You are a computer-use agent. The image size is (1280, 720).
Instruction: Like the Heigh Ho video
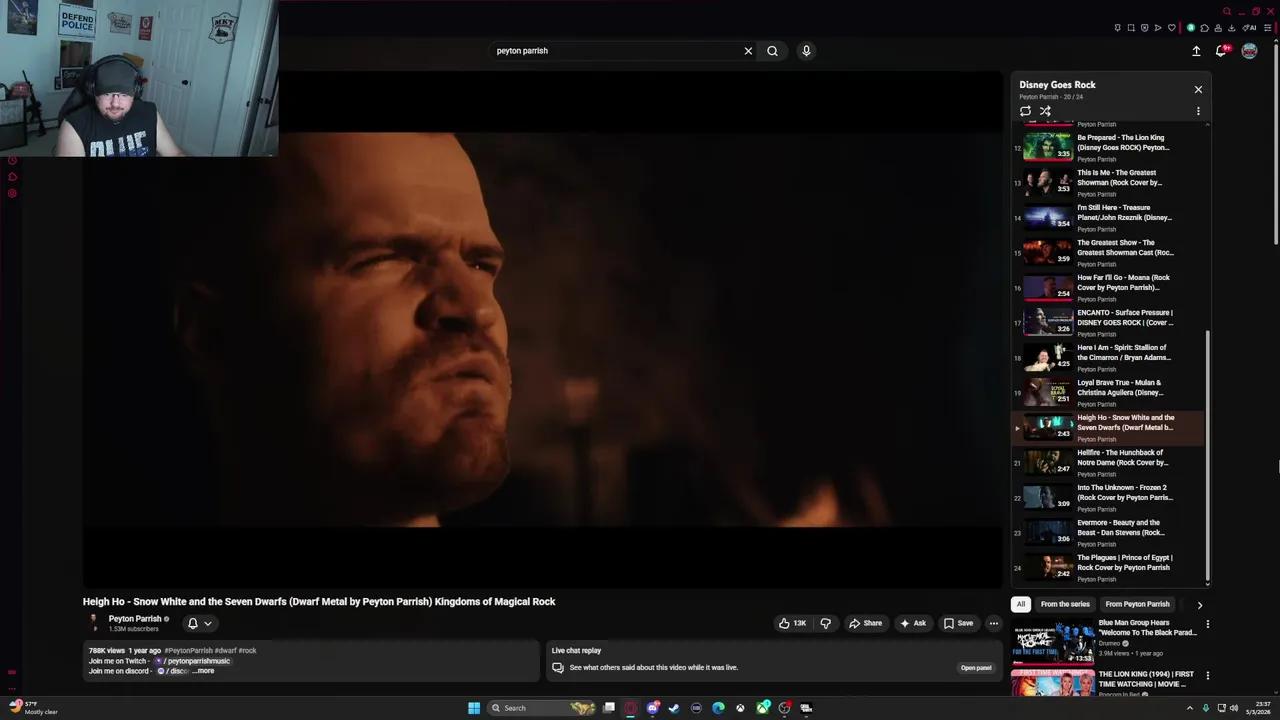point(792,623)
